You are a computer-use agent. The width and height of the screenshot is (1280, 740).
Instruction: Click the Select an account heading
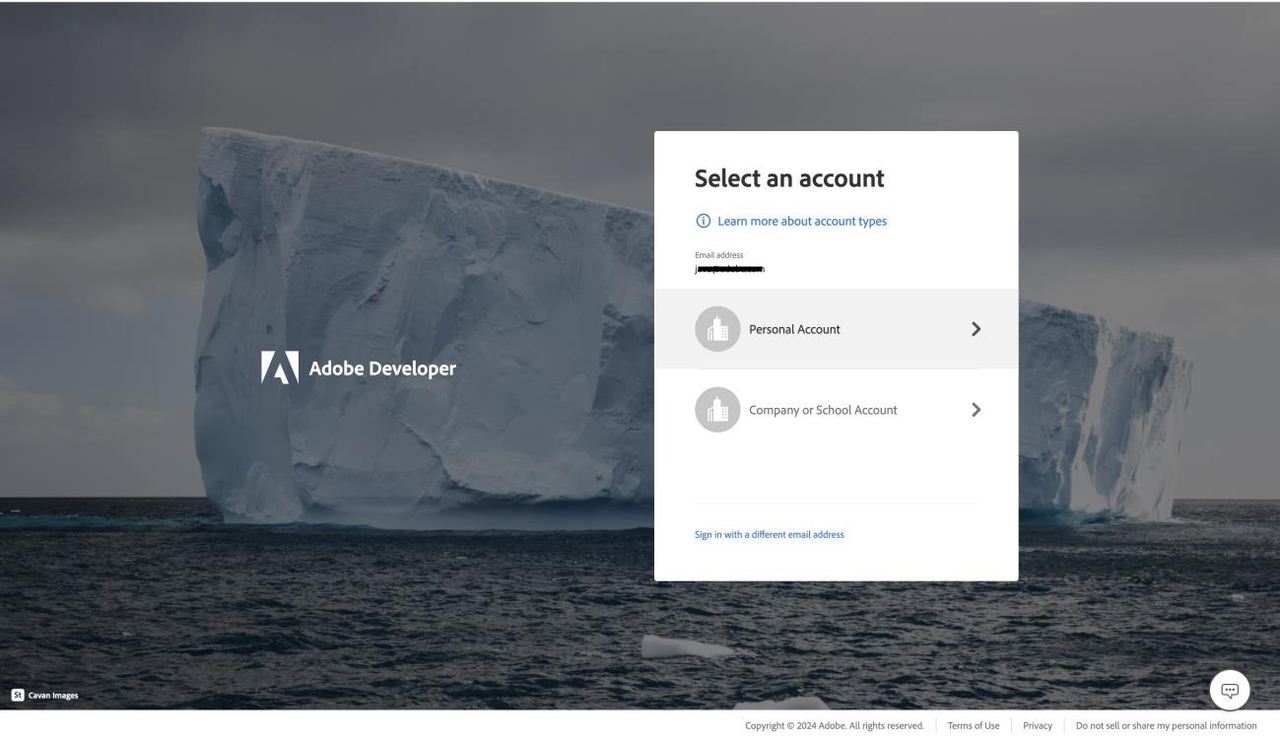click(x=789, y=178)
